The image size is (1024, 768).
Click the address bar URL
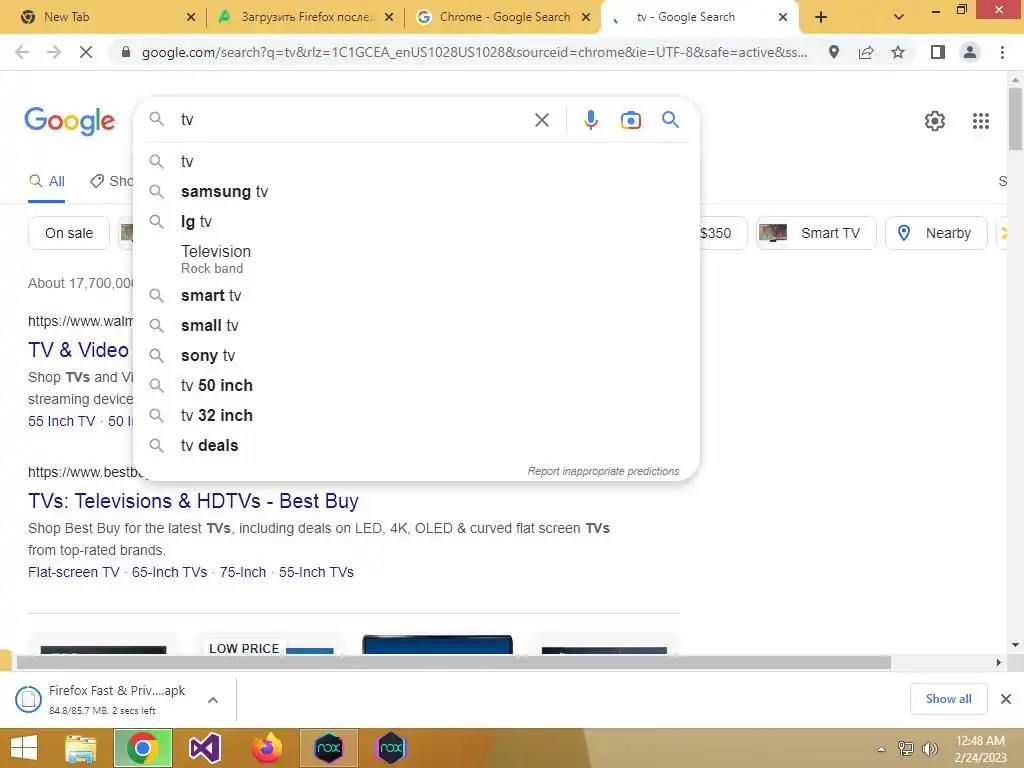pyautogui.click(x=475, y=52)
